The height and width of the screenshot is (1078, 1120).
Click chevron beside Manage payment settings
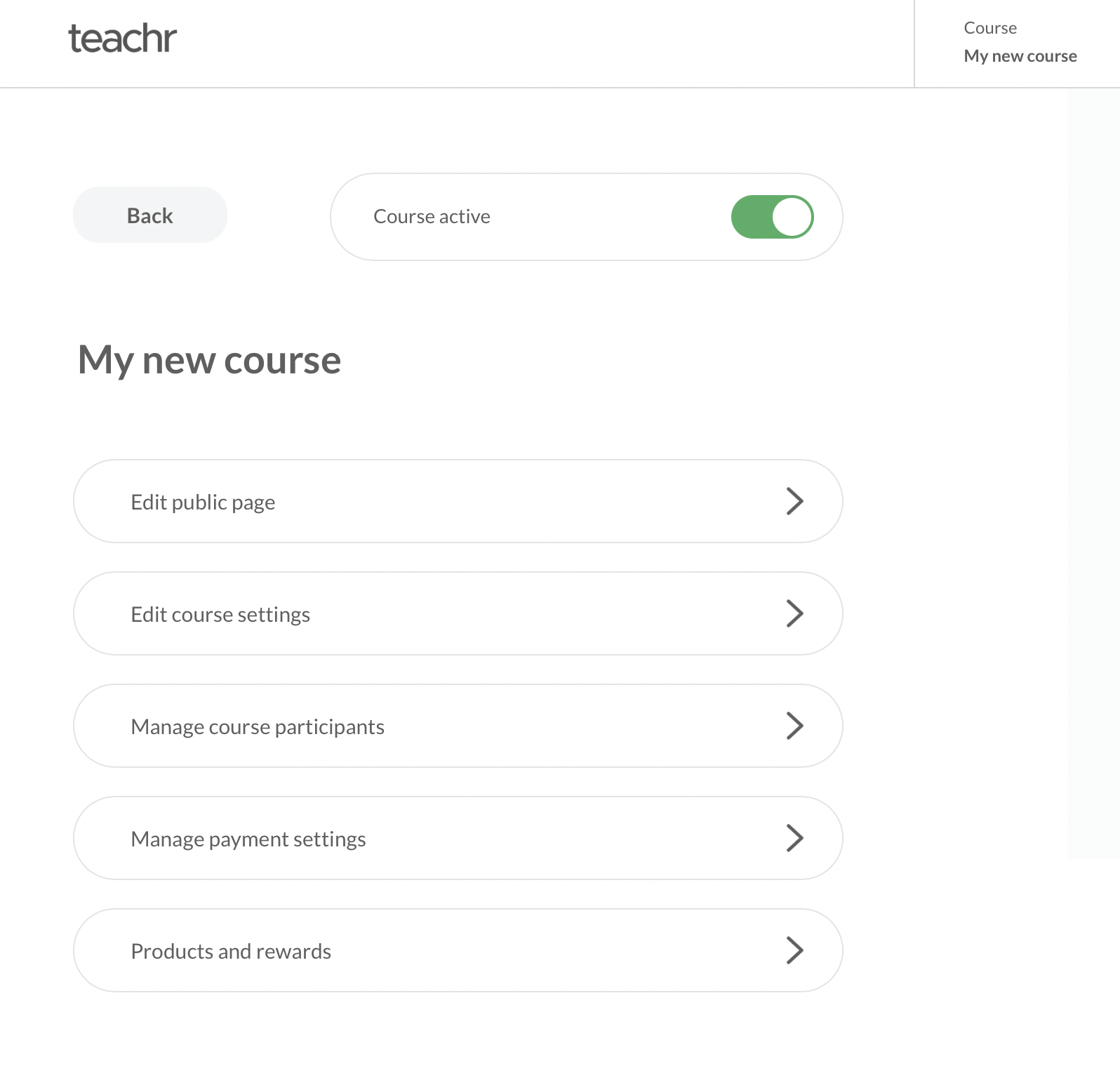[794, 838]
